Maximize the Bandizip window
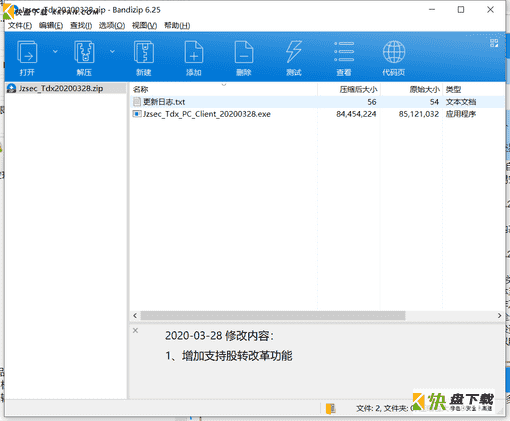Viewport: 510px width, 421px height. pos(461,10)
